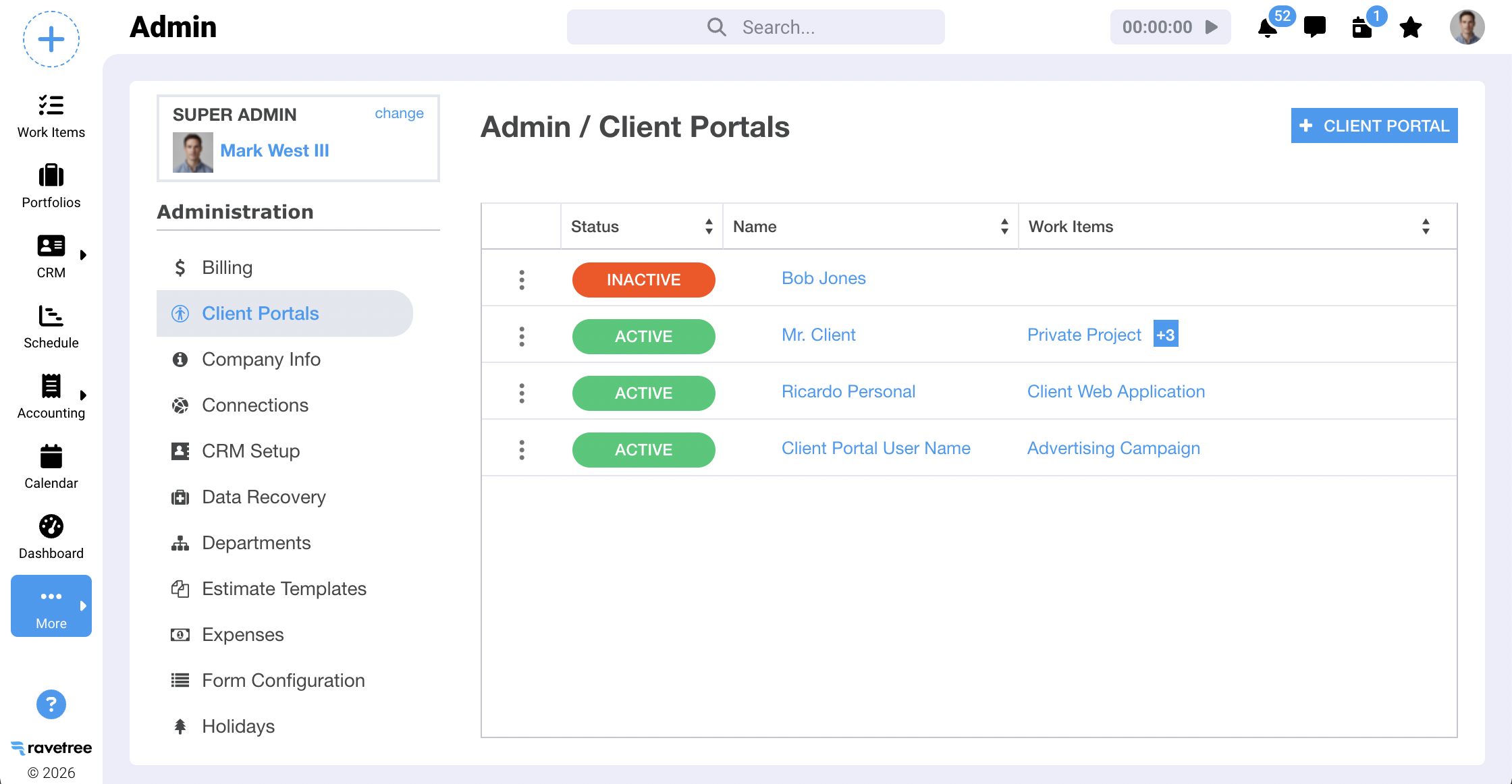Open notifications bell icon

1268,28
